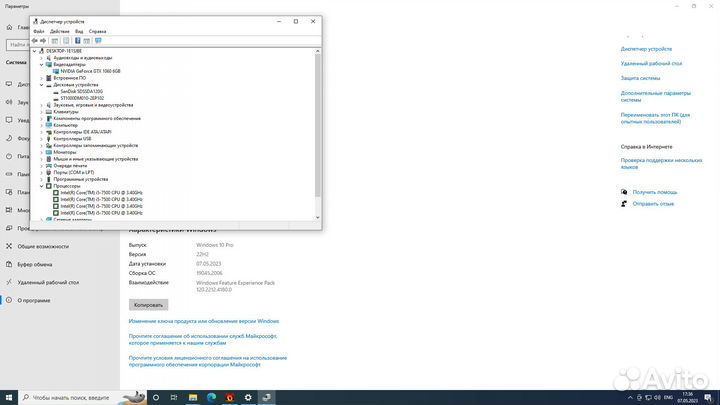Image resolution: width=720 pixels, height=405 pixels.
Task: Click Отправить отзыв link
Action: click(653, 203)
